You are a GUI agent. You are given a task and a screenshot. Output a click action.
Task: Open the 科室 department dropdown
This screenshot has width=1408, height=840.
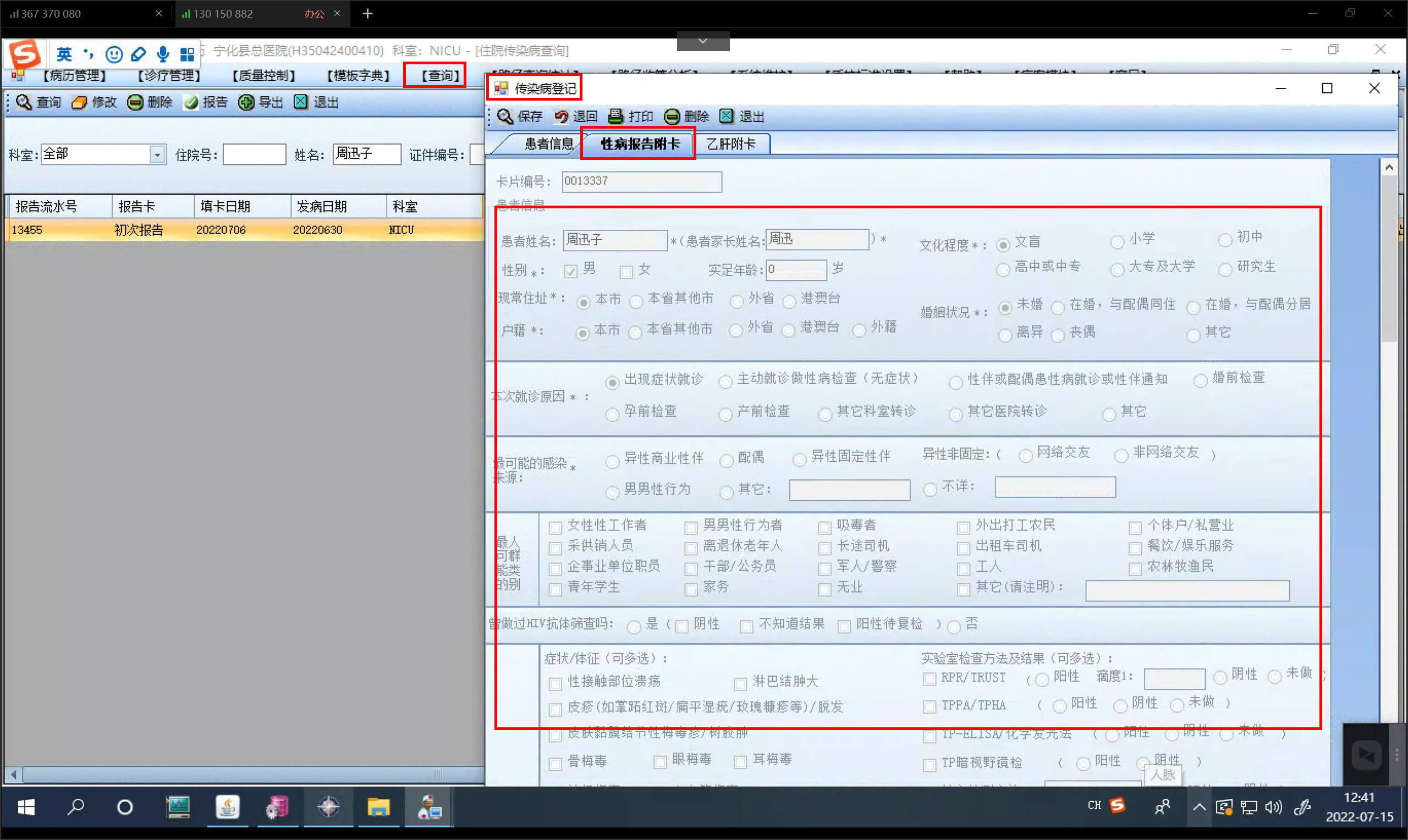pyautogui.click(x=157, y=154)
